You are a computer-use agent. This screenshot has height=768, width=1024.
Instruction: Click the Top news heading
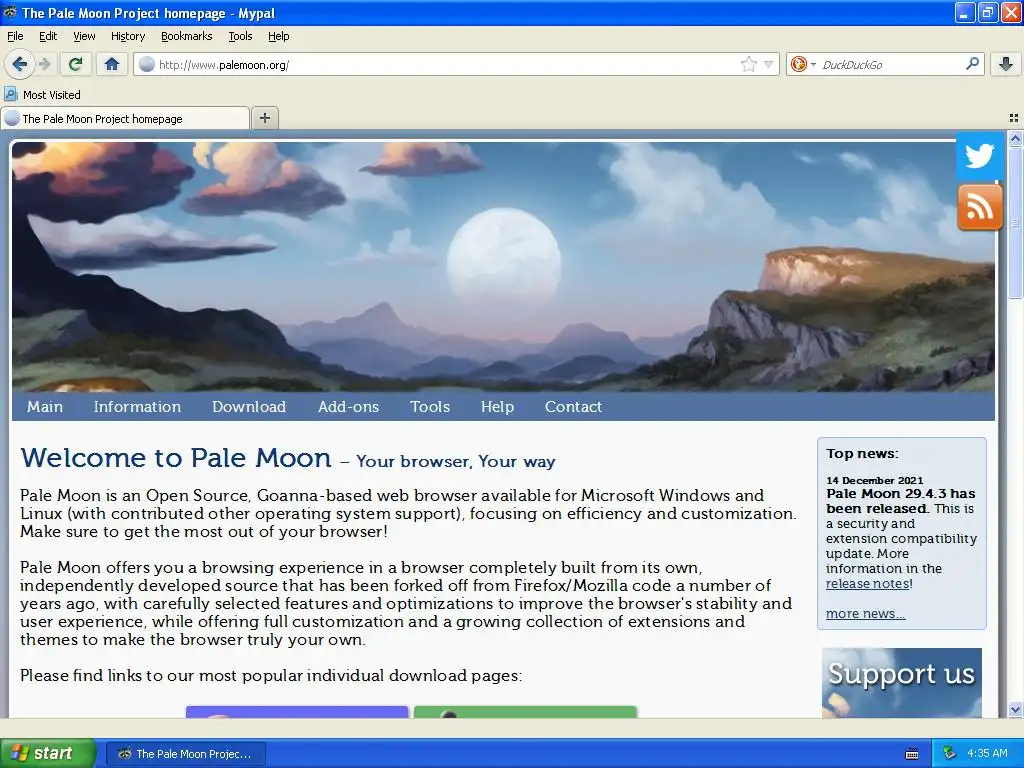862,453
